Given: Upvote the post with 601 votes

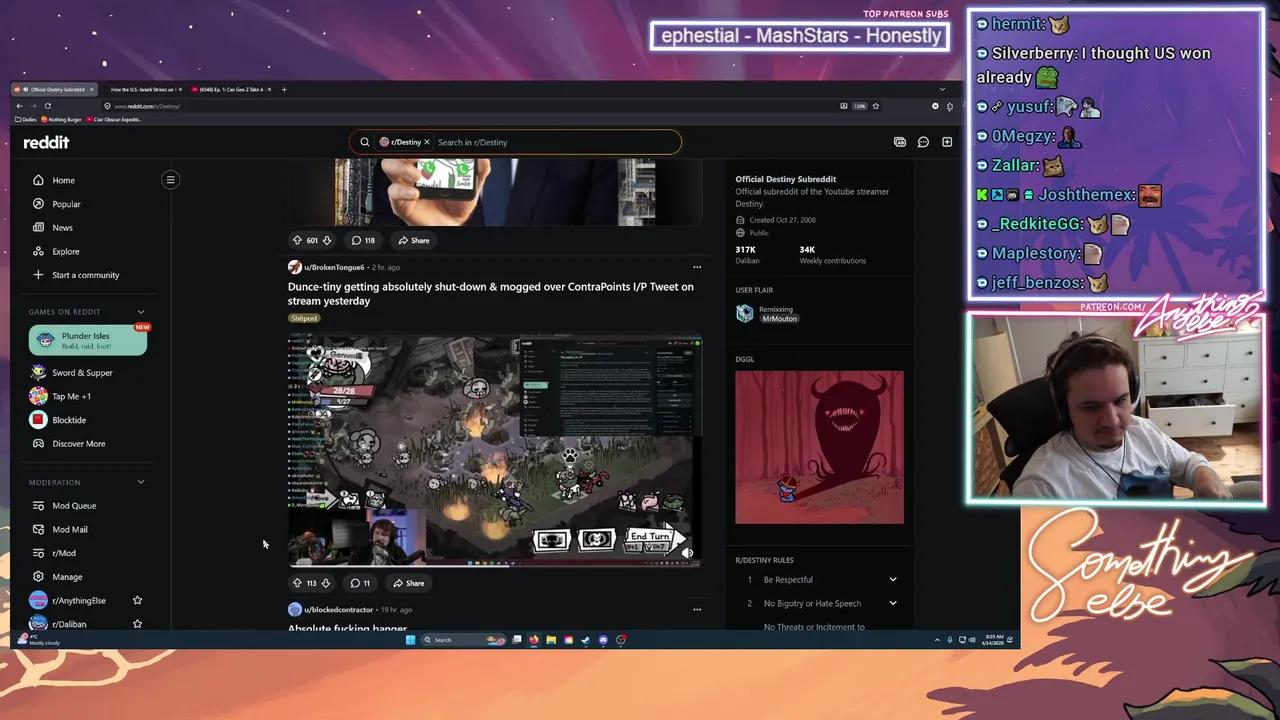Looking at the screenshot, I should pyautogui.click(x=297, y=240).
